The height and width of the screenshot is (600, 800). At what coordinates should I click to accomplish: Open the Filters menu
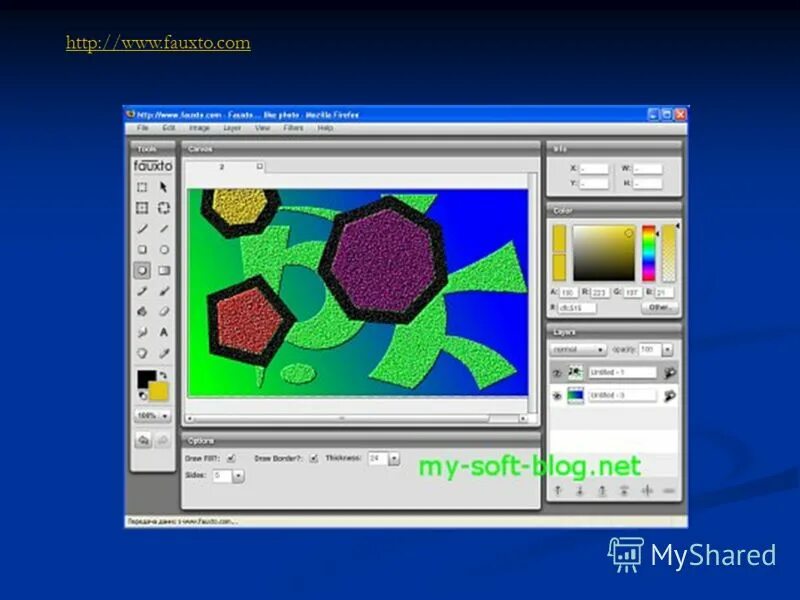(293, 128)
